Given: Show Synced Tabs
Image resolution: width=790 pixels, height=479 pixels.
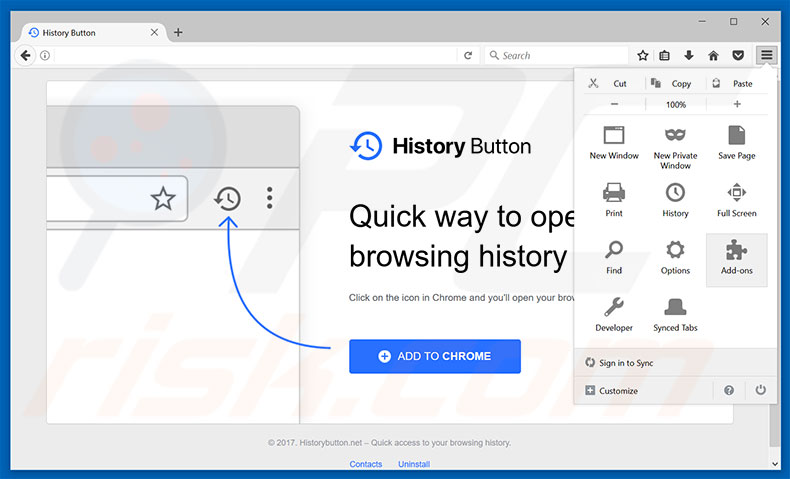Looking at the screenshot, I should point(676,315).
